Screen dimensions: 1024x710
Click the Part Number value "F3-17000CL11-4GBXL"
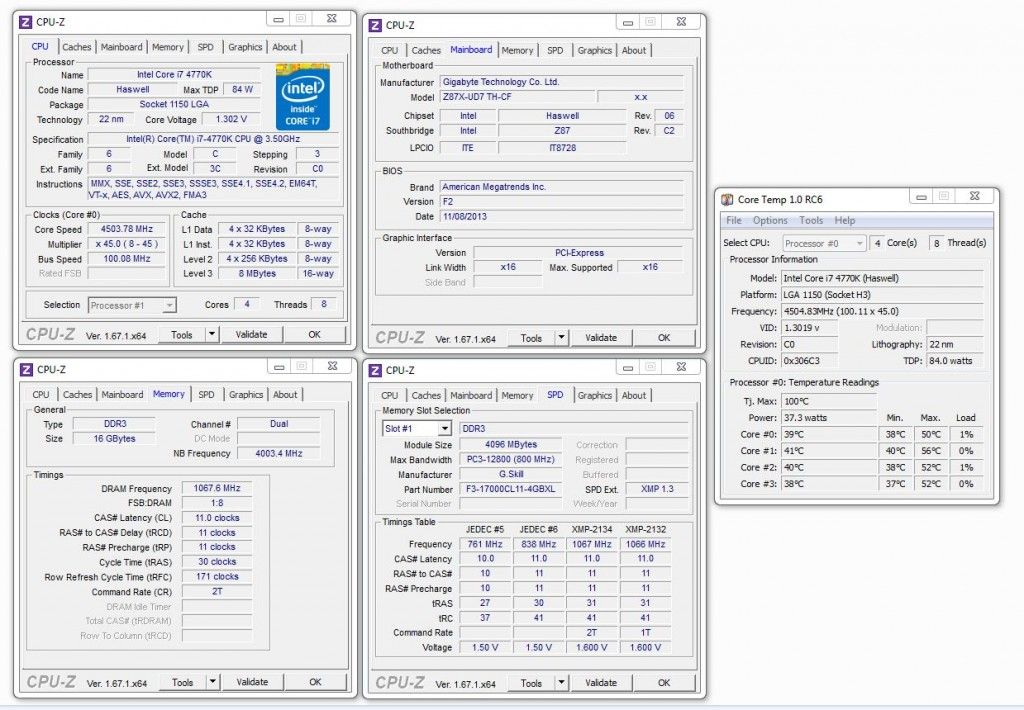511,489
